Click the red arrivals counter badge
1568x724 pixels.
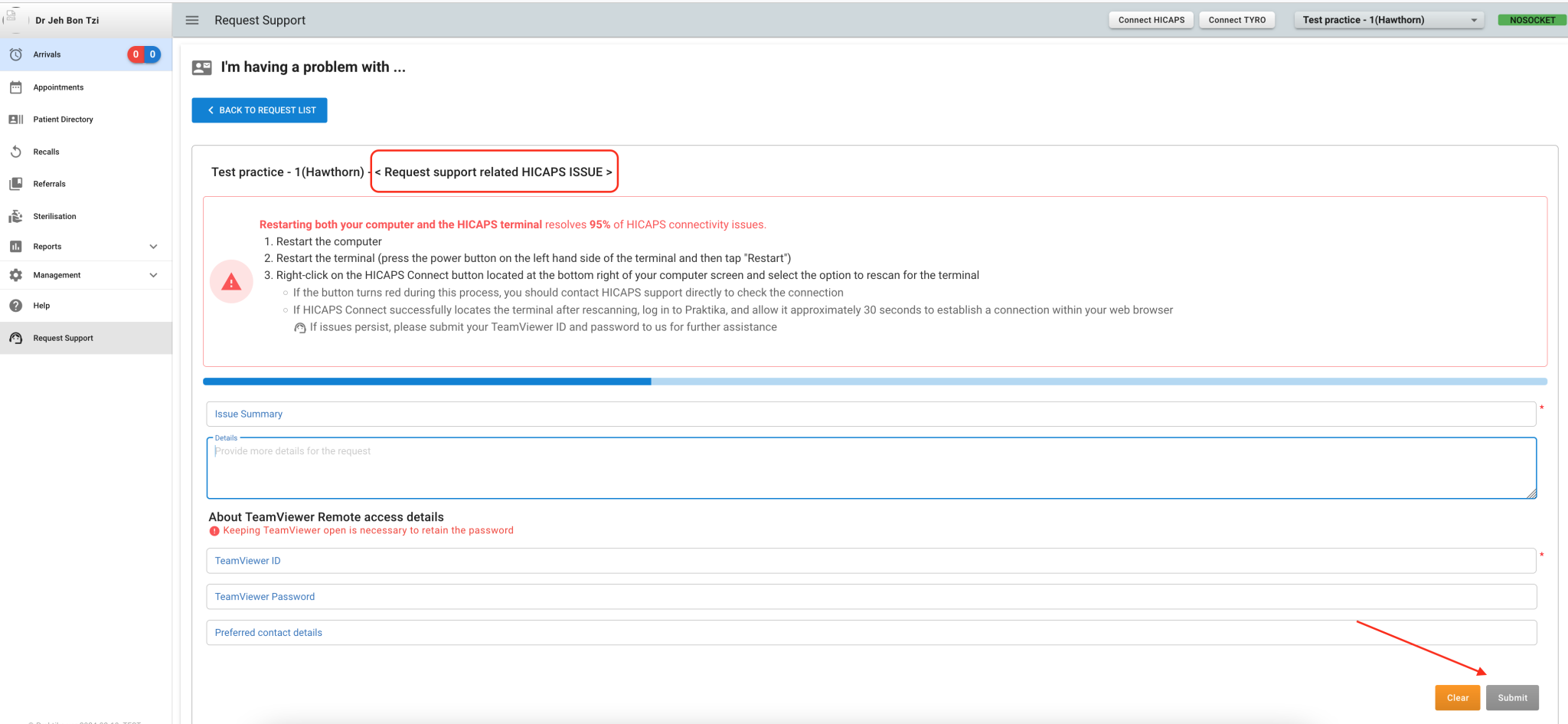[x=136, y=54]
